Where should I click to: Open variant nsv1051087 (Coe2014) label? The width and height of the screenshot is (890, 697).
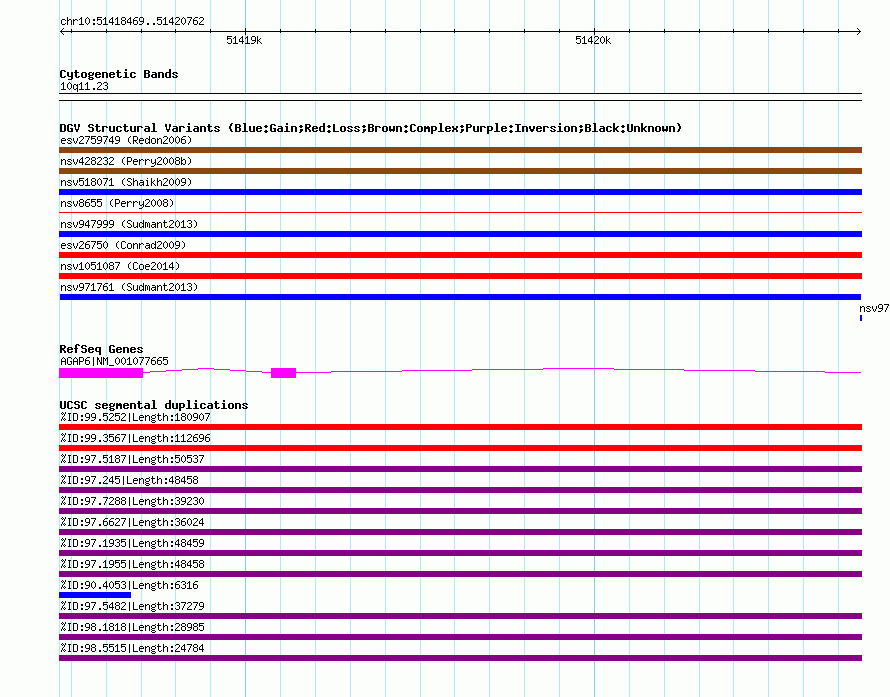(x=120, y=266)
